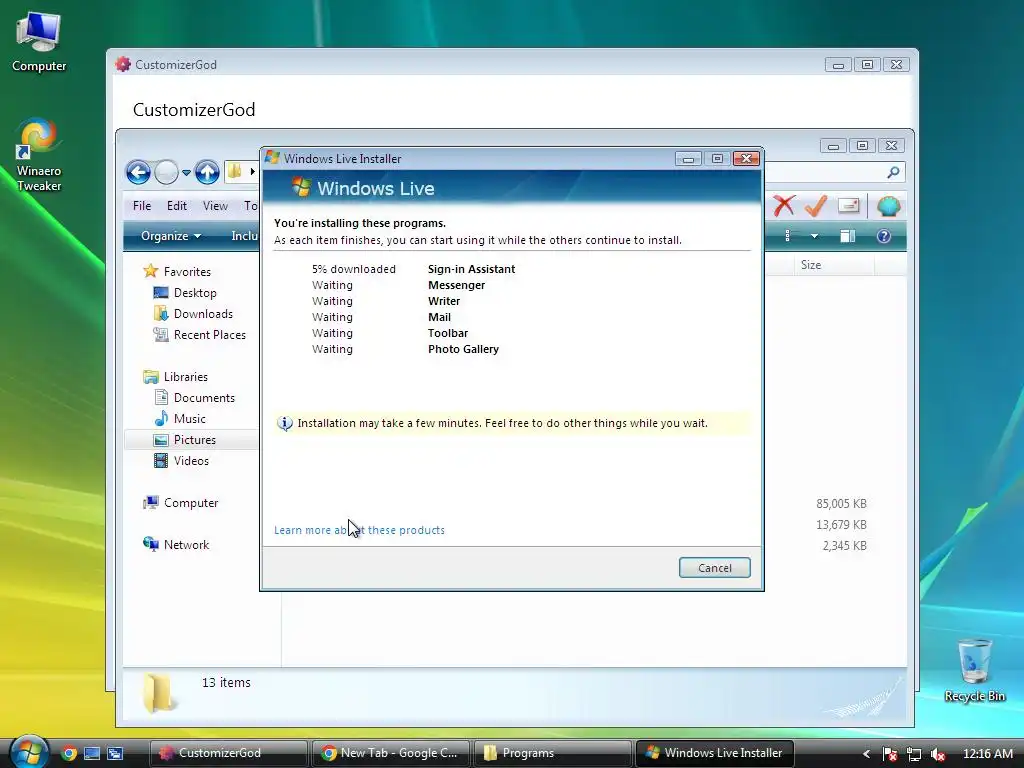Click the 13 items status bar text

pyautogui.click(x=226, y=682)
